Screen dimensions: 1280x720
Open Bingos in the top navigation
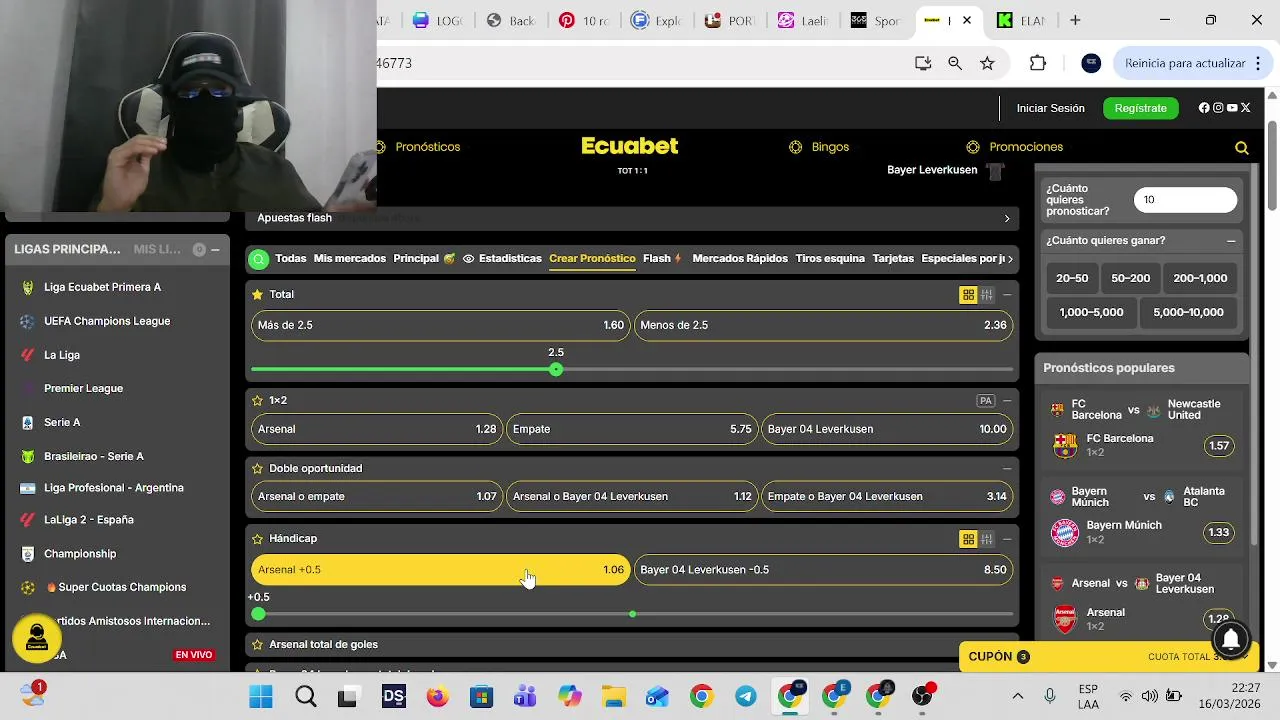[830, 147]
